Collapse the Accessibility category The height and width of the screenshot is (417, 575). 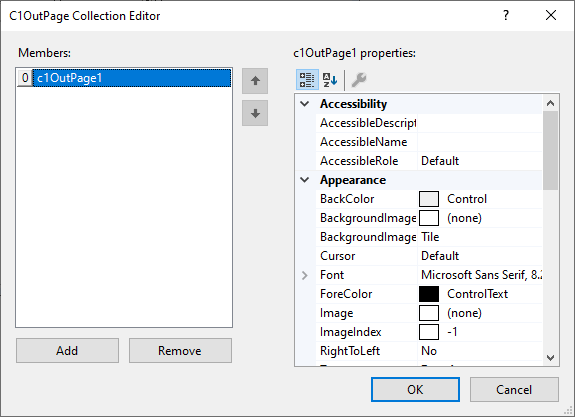305,104
